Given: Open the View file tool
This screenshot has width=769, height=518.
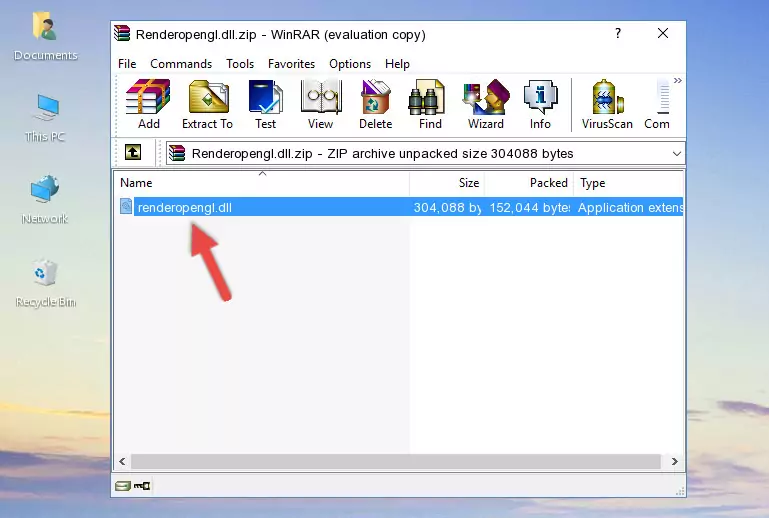Looking at the screenshot, I should pyautogui.click(x=321, y=104).
